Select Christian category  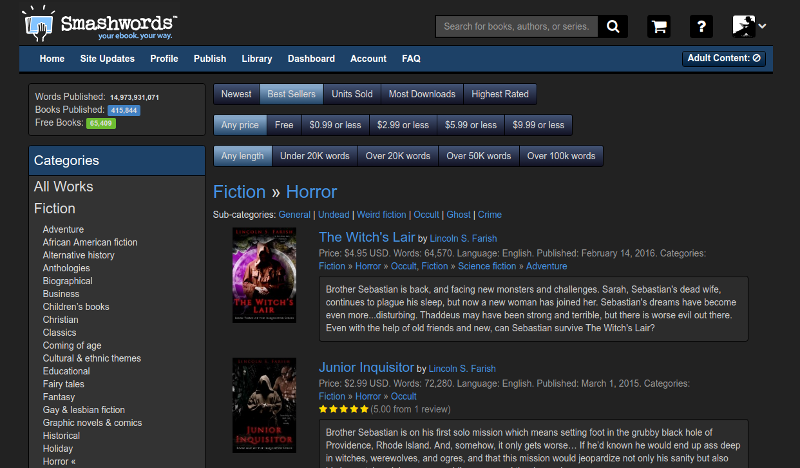tap(61, 320)
